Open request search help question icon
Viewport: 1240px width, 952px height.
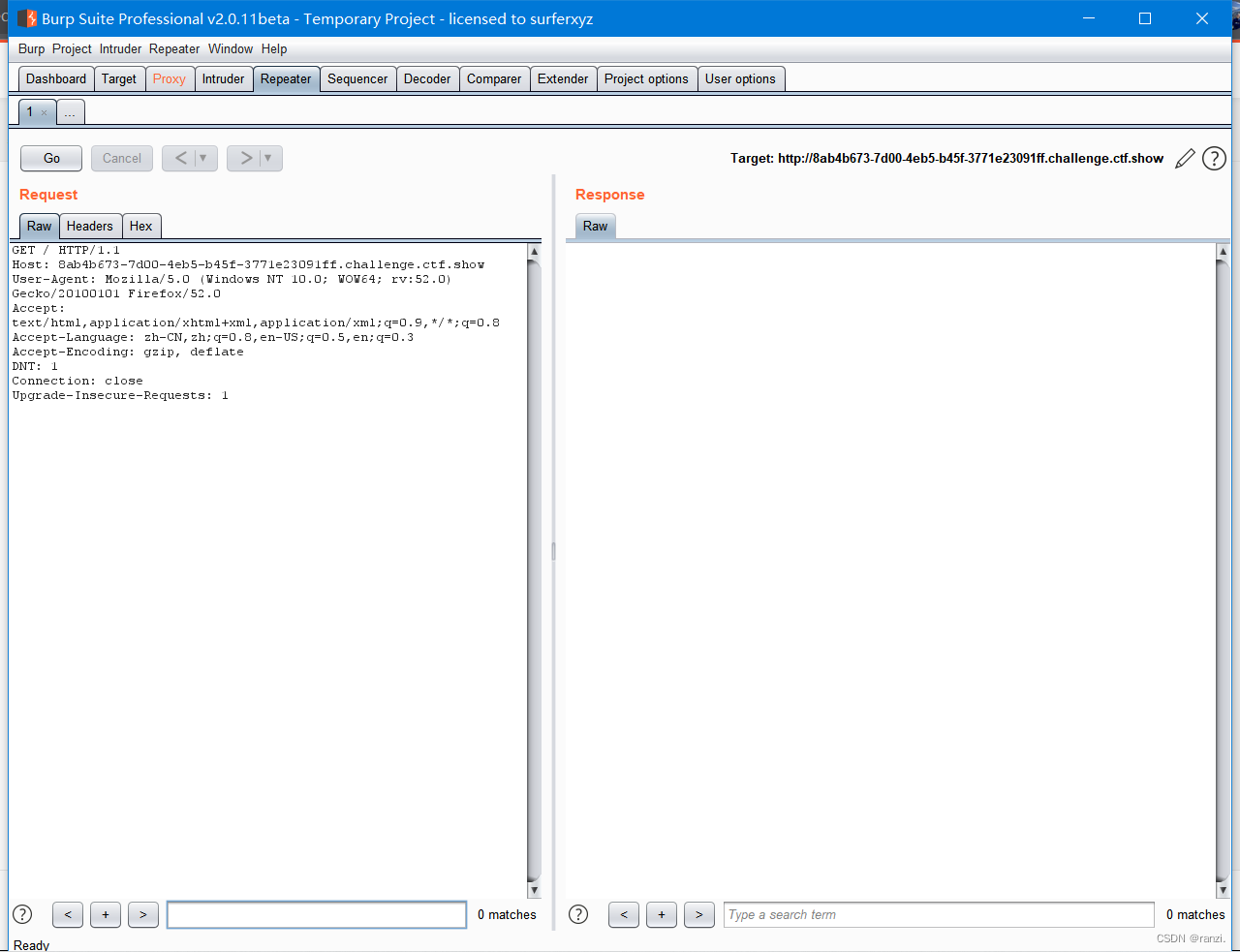(x=22, y=914)
